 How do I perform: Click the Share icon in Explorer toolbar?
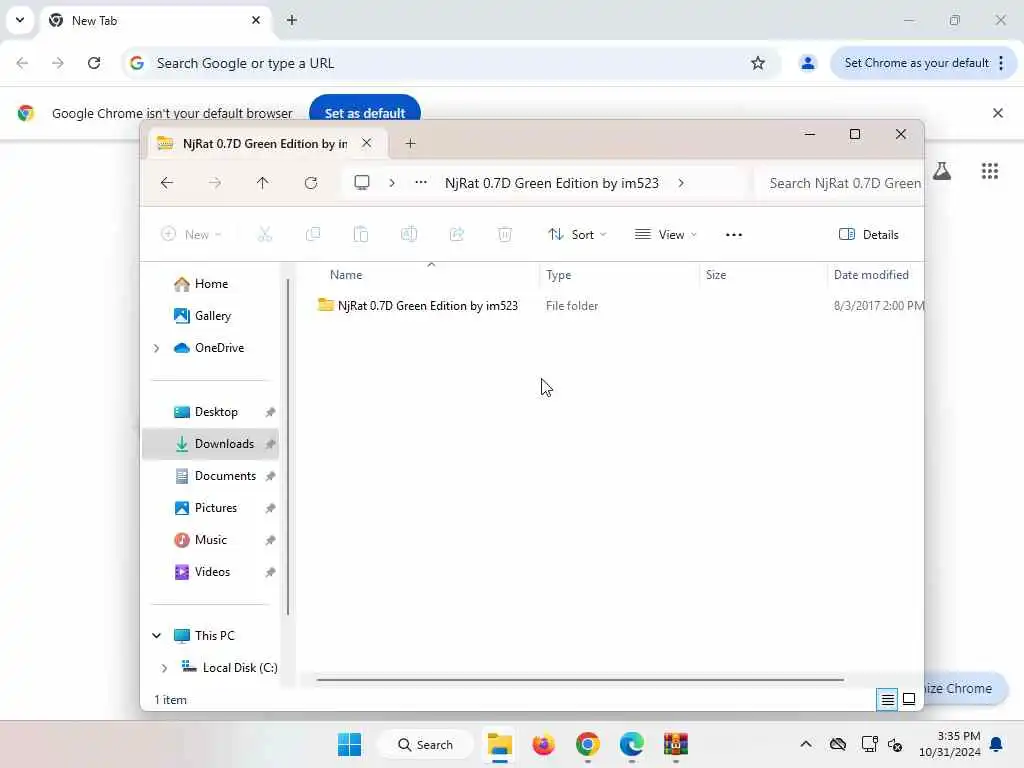click(x=456, y=234)
